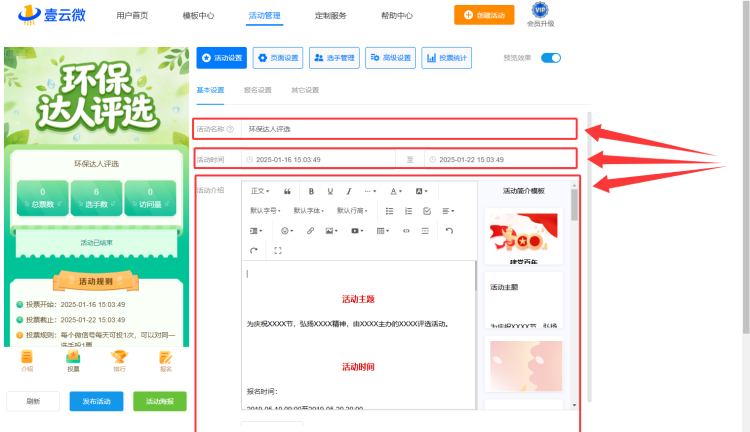Screen dimensions: 750x432
Task: Click the start time field 2025-01-16
Action: [x=319, y=159]
